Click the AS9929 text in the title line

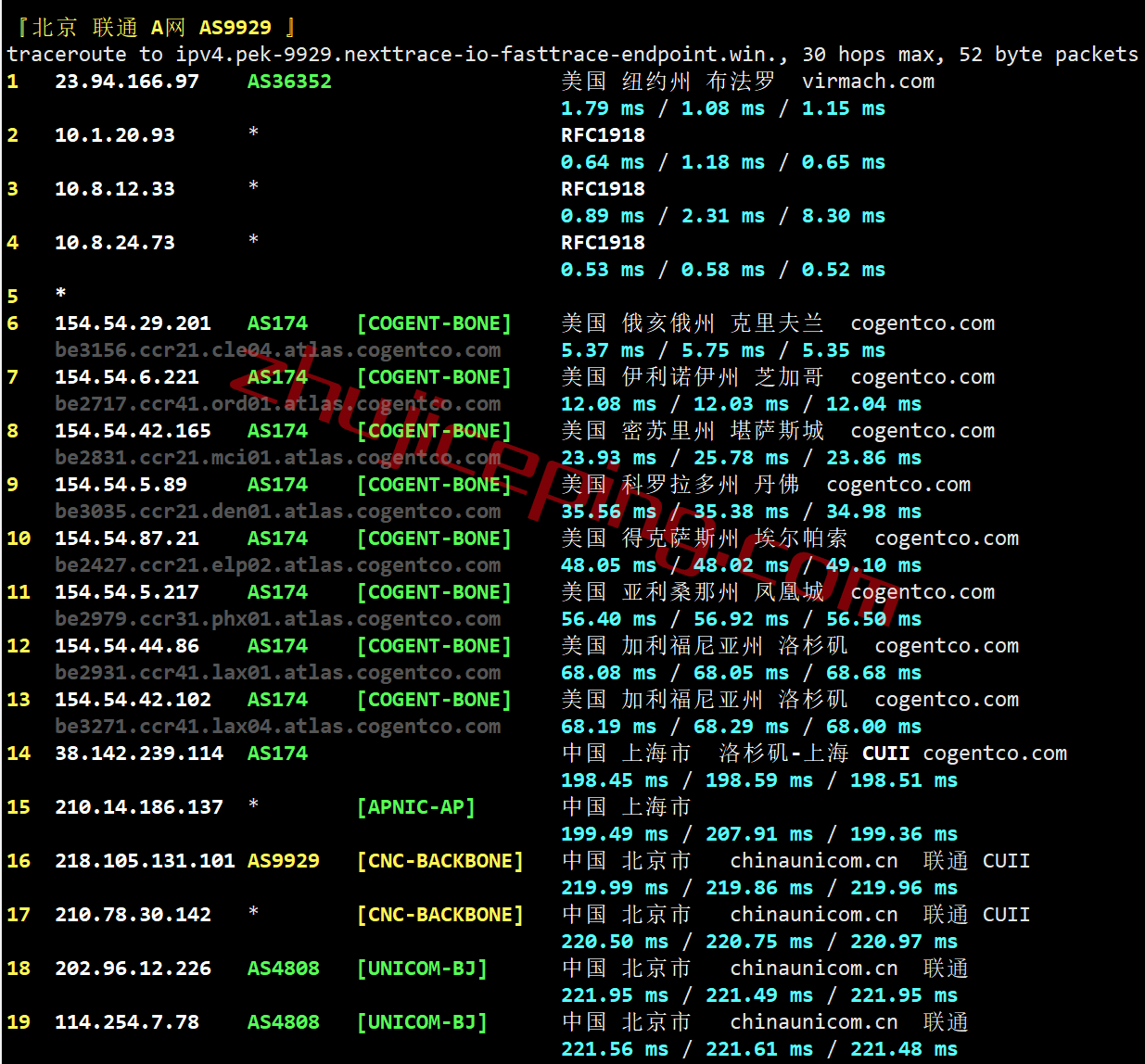(x=235, y=28)
